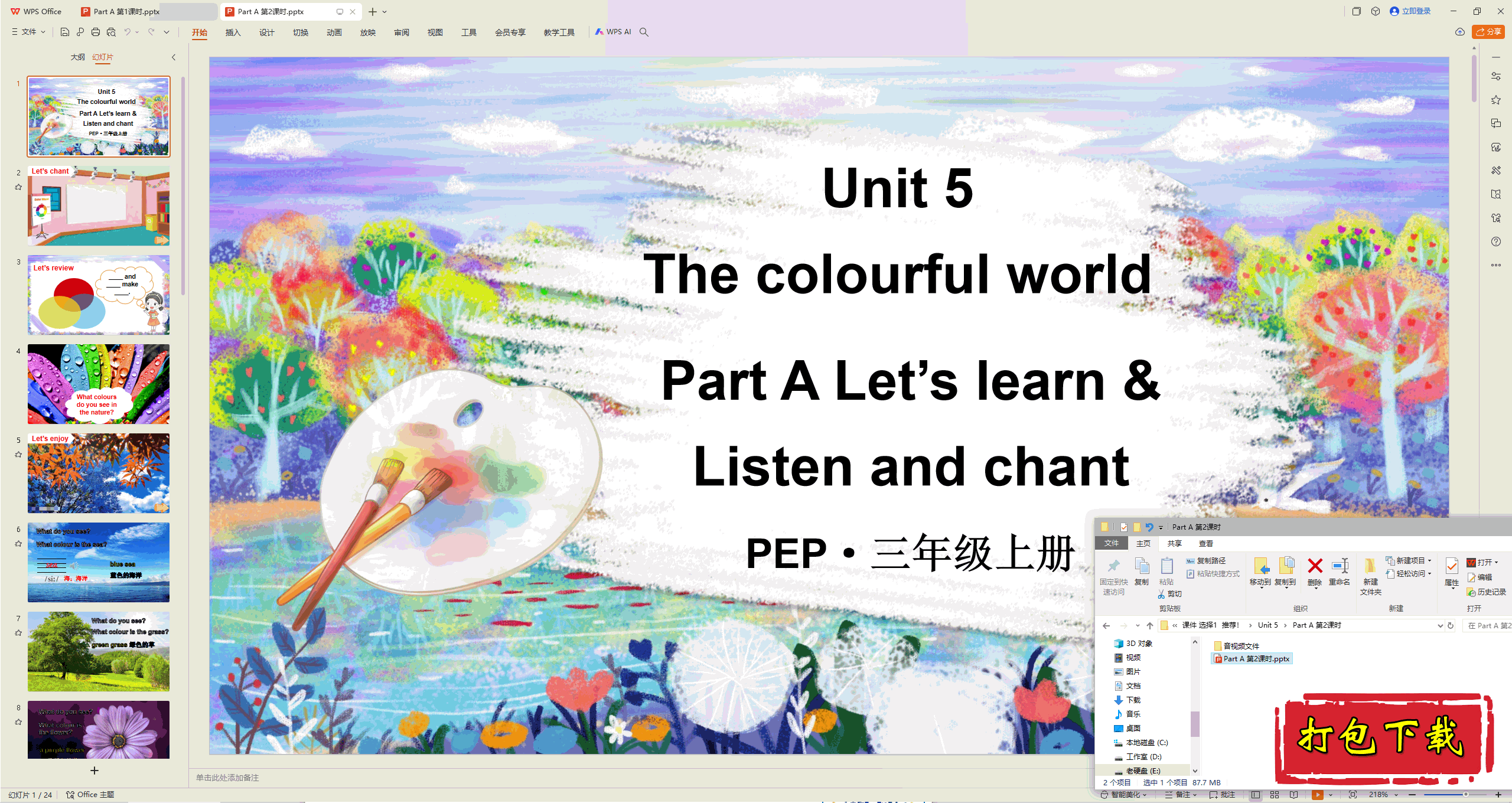The image size is (1512, 803).
Task: Open slideshow options dropdown beside play button
Action: [x=1331, y=795]
